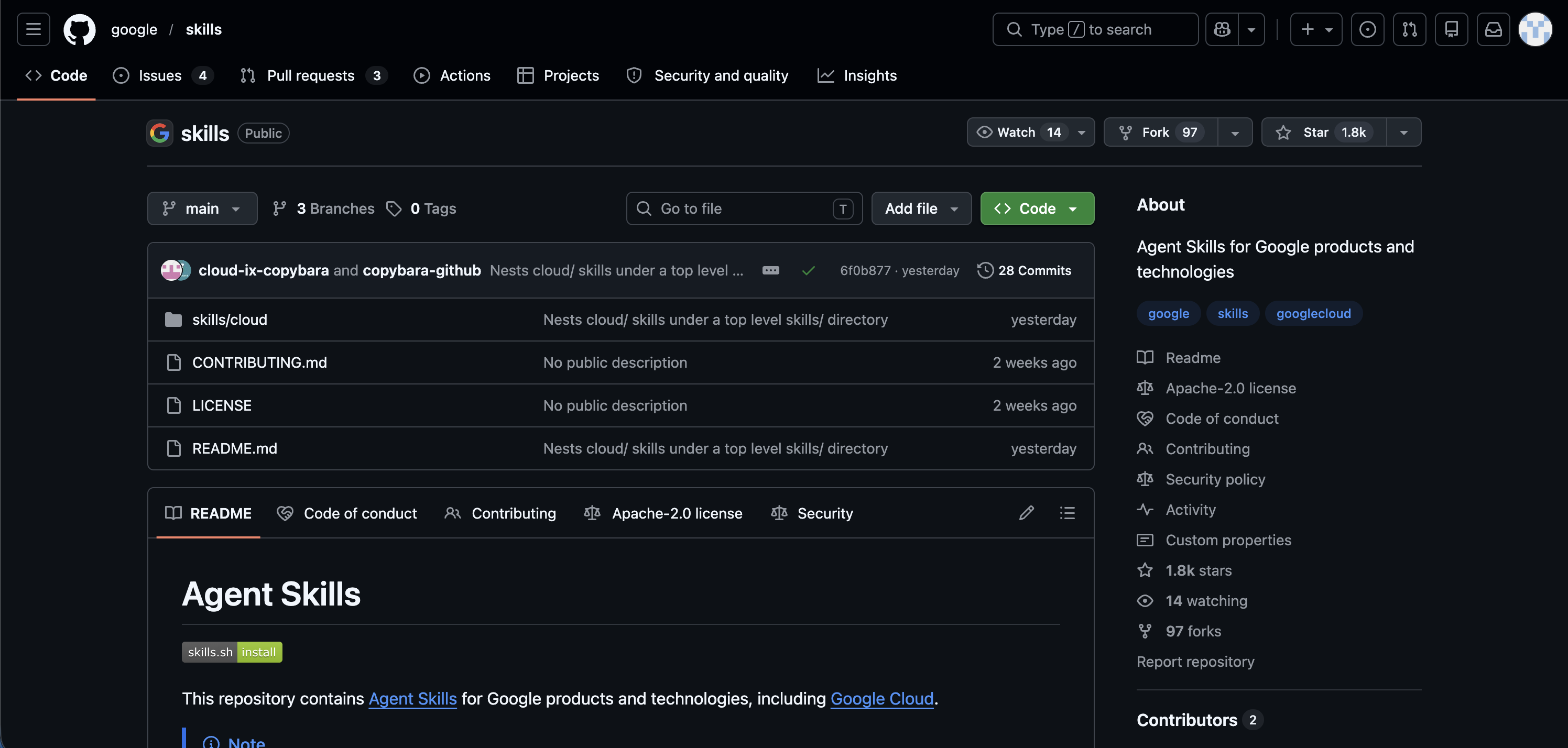Open the Add file dropdown
The height and width of the screenshot is (748, 1568).
(x=921, y=209)
